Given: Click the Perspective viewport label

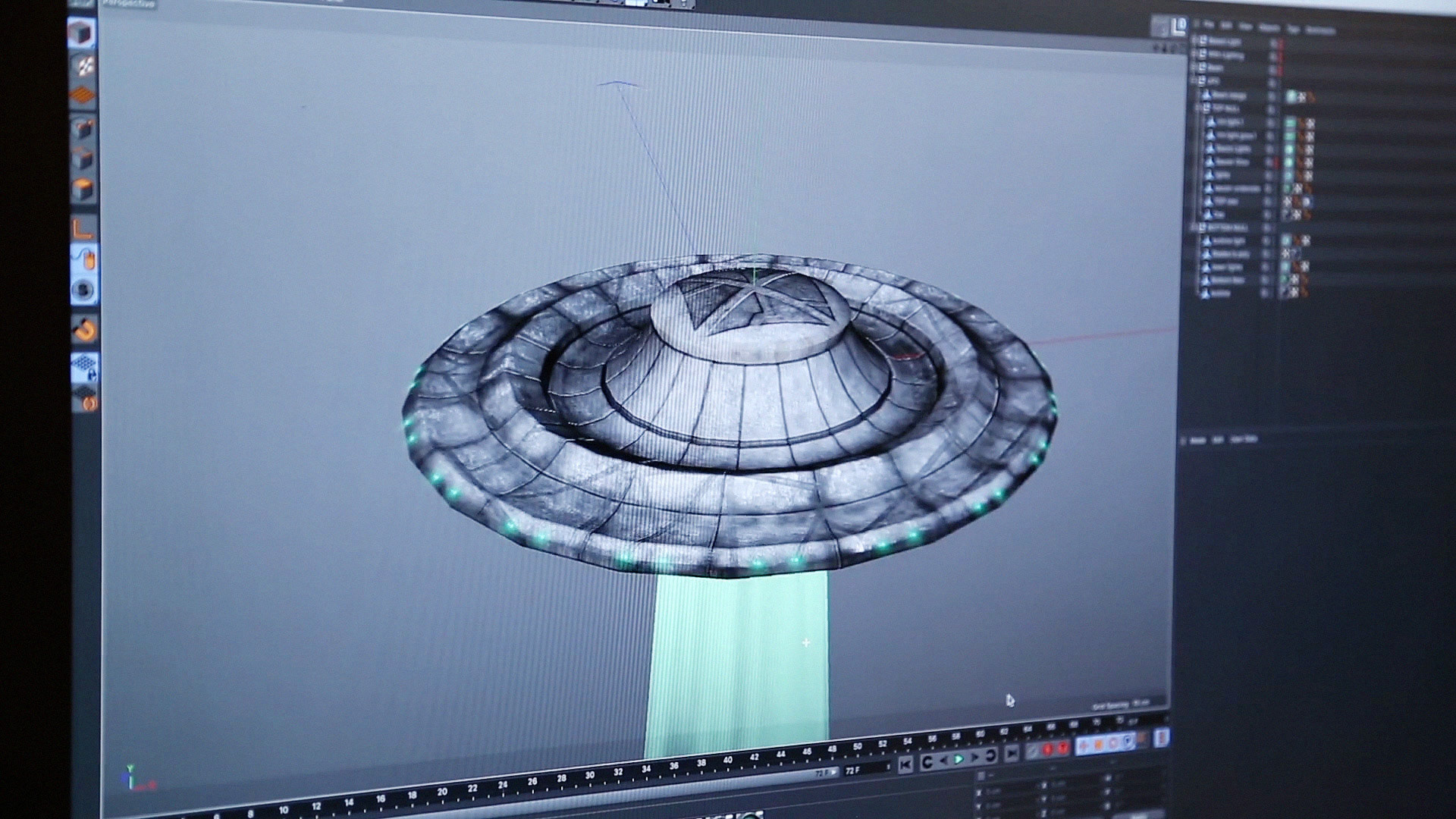Looking at the screenshot, I should 128,4.
